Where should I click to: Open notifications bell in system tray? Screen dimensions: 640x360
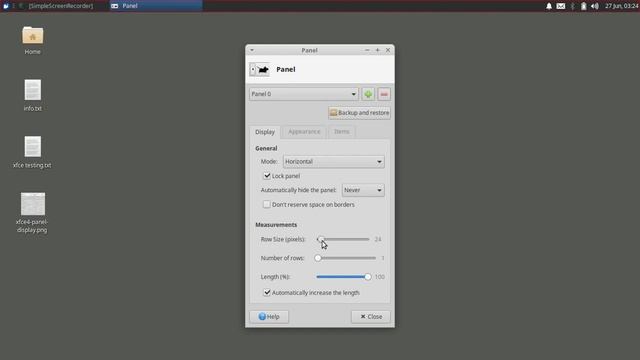549,6
